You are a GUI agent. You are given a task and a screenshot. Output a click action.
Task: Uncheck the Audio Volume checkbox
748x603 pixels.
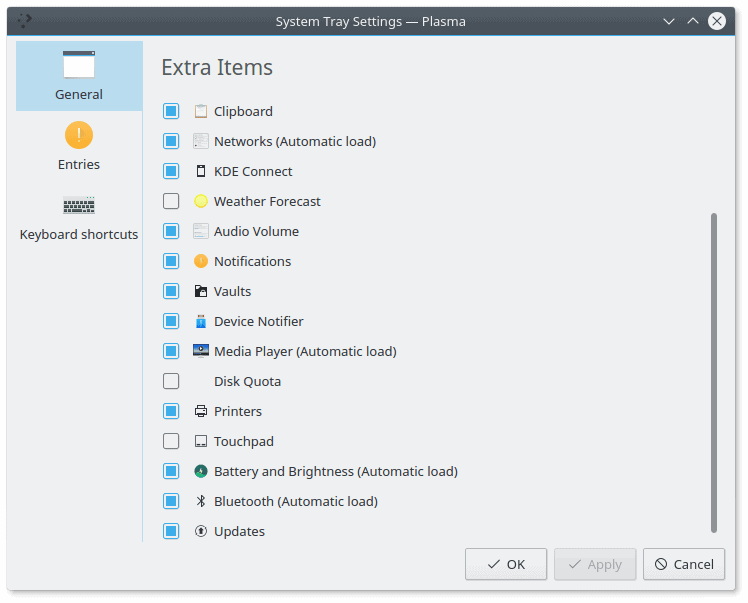(x=171, y=231)
